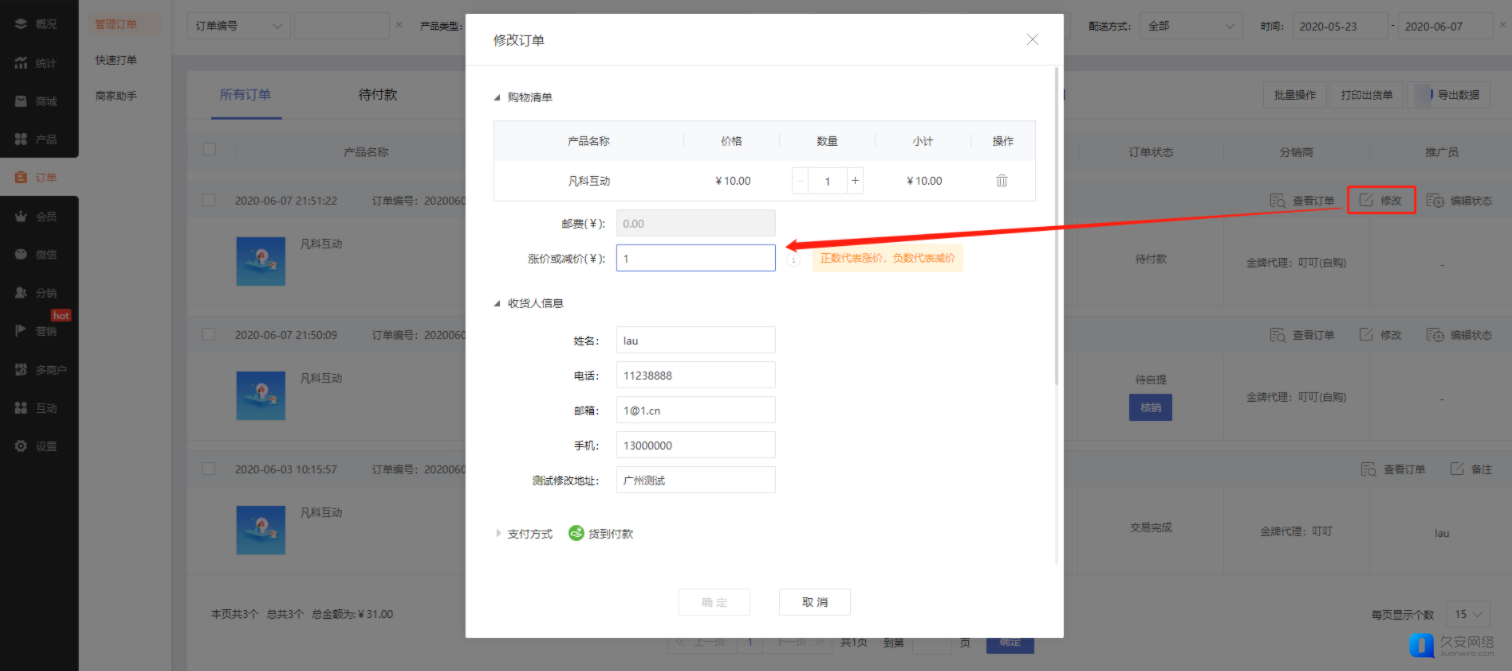Click the info icon beside price adjustment field

793,259
